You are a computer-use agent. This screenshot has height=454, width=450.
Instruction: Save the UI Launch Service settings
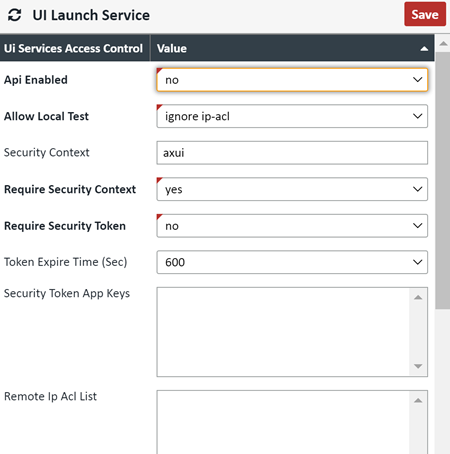(x=425, y=14)
